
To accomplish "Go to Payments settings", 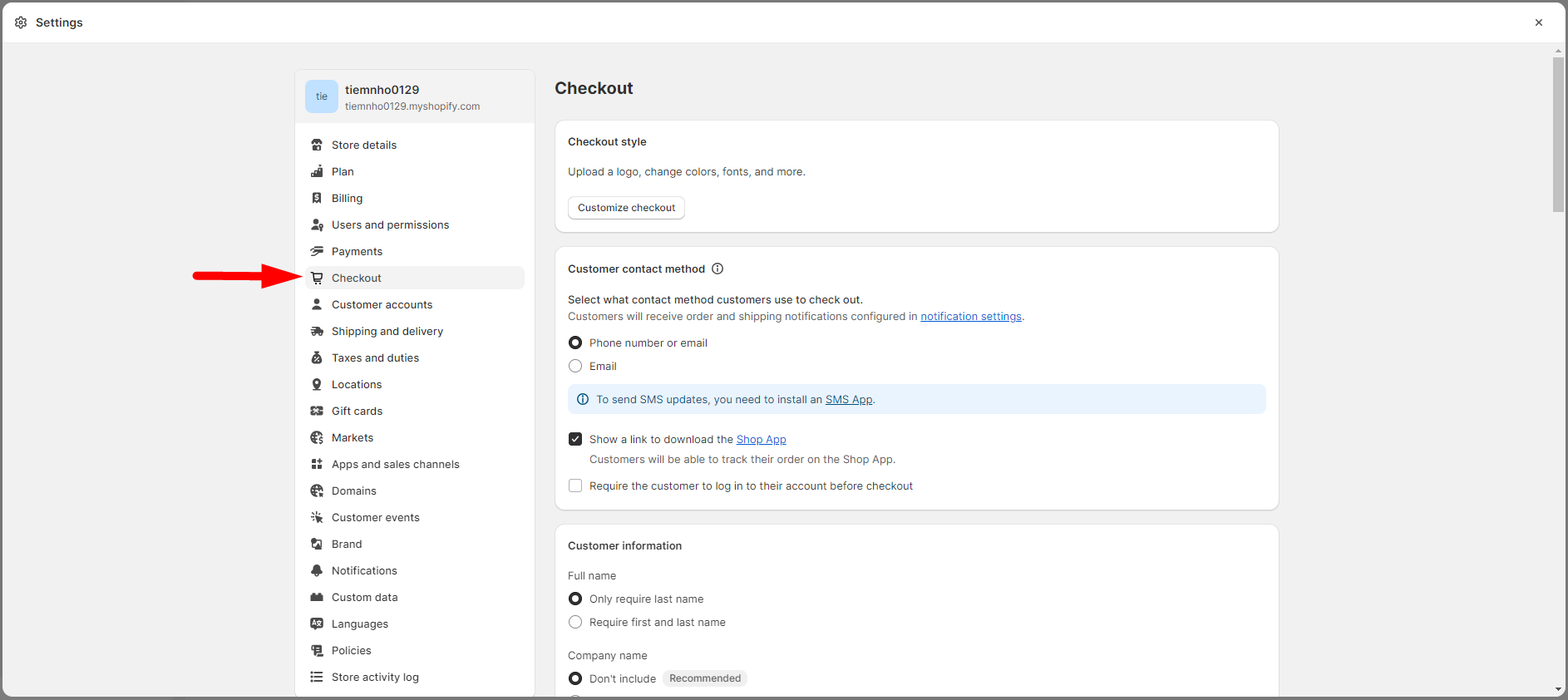I will click(415, 251).
